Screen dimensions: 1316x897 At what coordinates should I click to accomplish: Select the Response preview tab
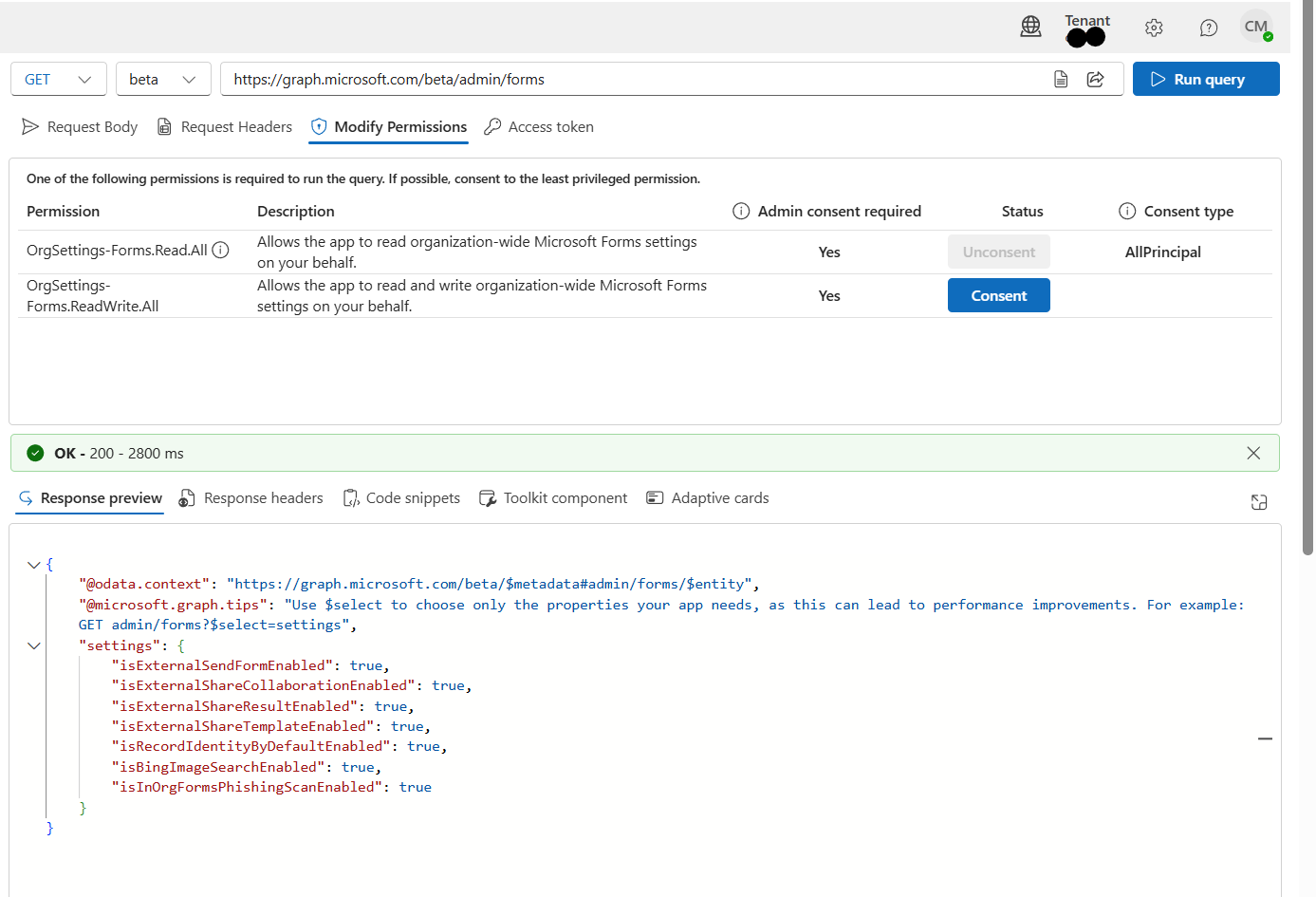click(x=90, y=497)
